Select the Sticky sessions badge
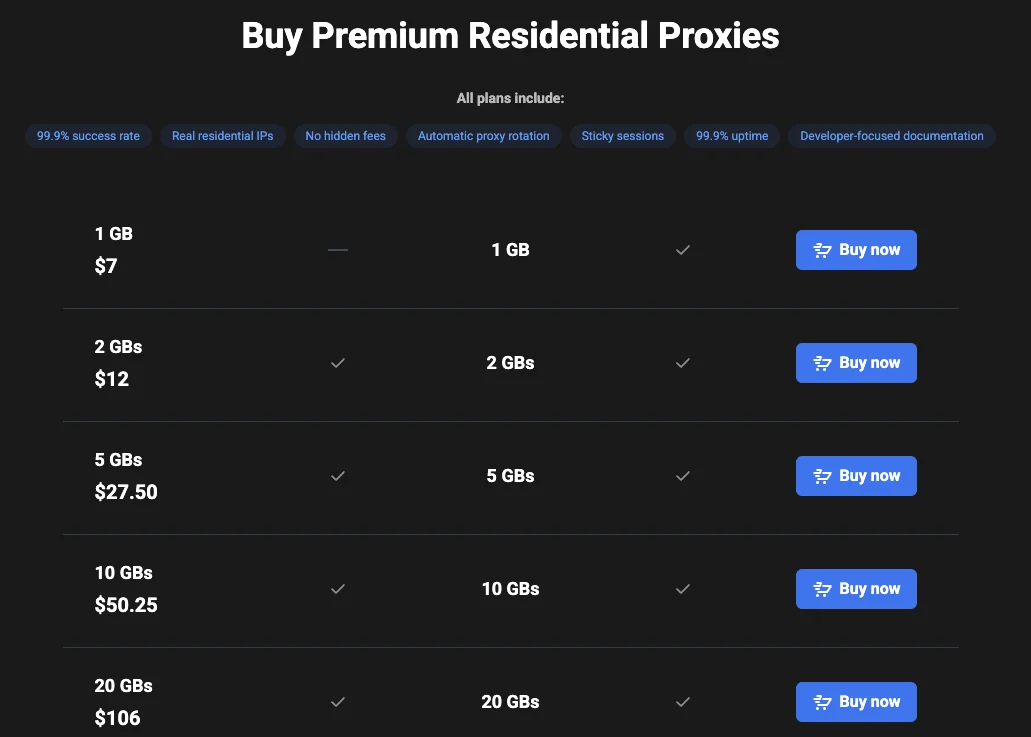The height and width of the screenshot is (737, 1031). [x=622, y=136]
